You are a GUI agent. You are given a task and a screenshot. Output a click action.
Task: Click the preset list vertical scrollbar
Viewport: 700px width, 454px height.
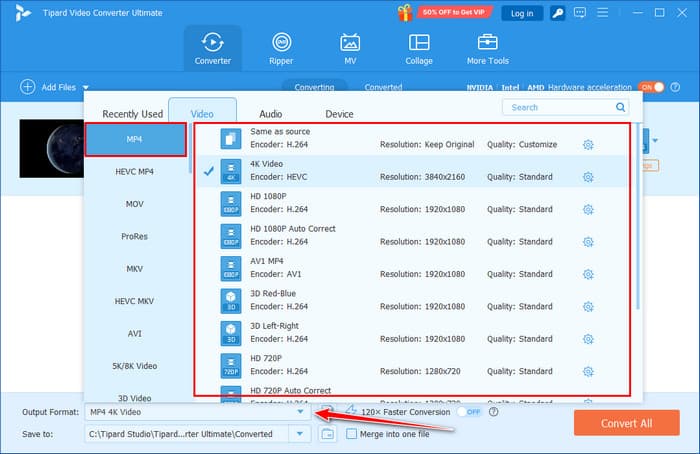pyautogui.click(x=638, y=217)
